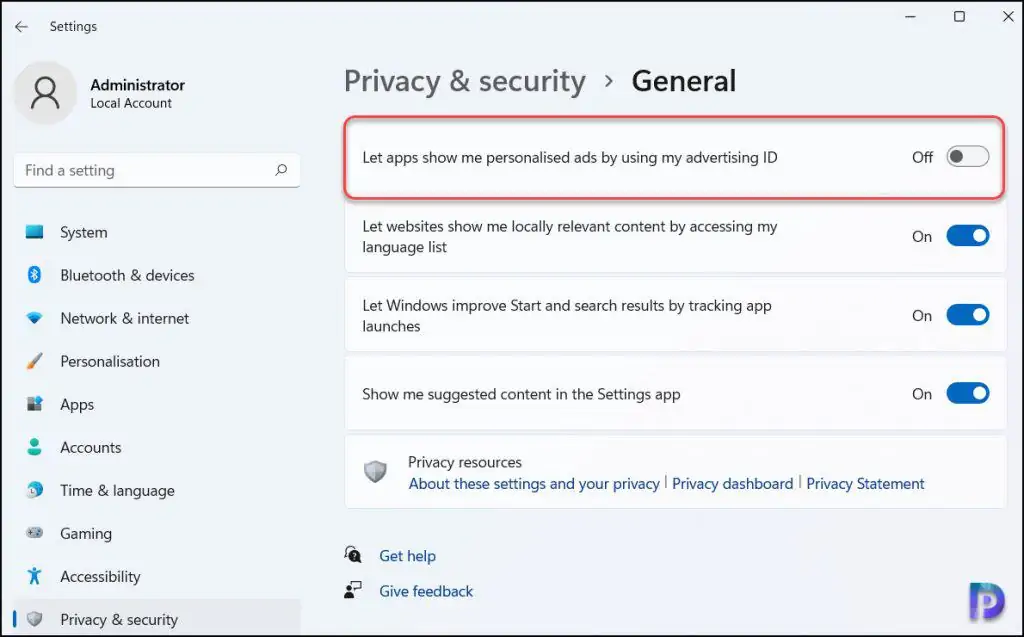Click the 'On' label beside the language list toggle
Screen dimensions: 1024x637
tap(921, 237)
